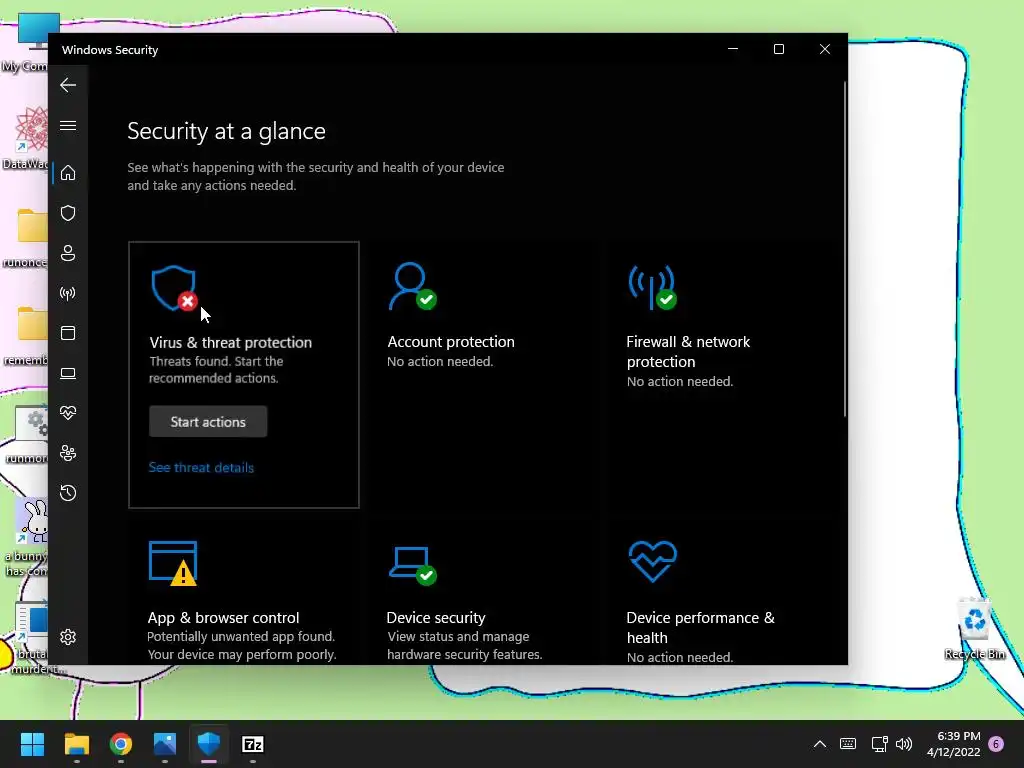
Task: Launch Google Chrome from taskbar
Action: tap(121, 744)
